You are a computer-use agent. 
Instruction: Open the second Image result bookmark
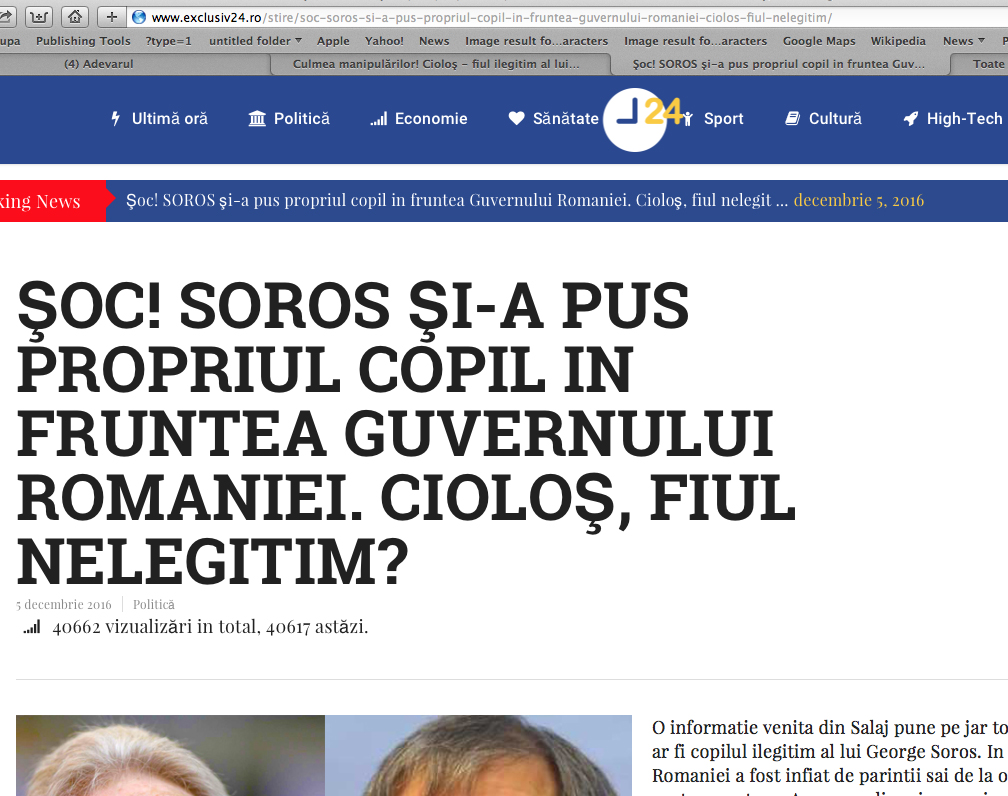coord(696,41)
